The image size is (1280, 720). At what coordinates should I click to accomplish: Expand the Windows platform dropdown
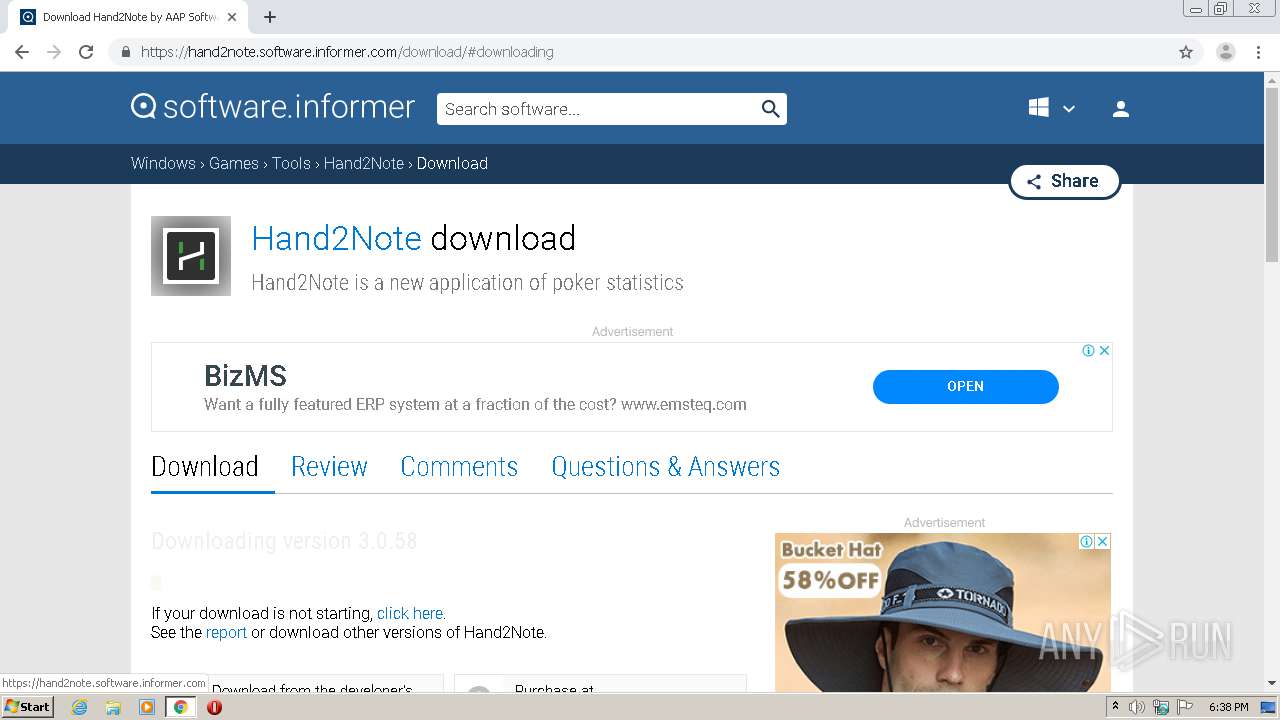coord(1051,108)
